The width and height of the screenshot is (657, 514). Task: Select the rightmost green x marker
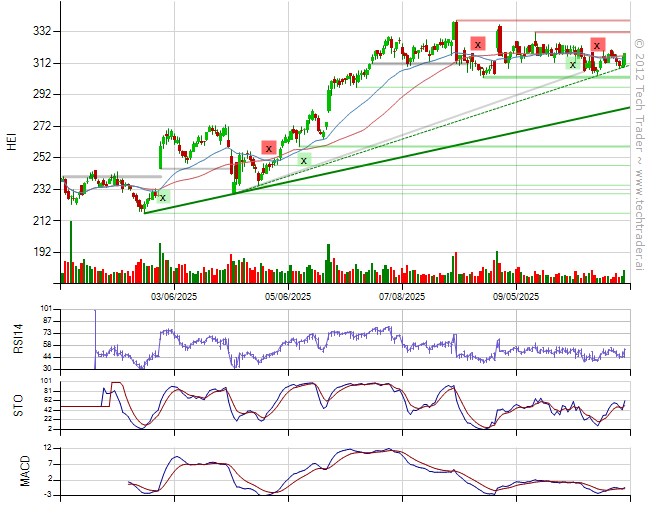point(572,64)
